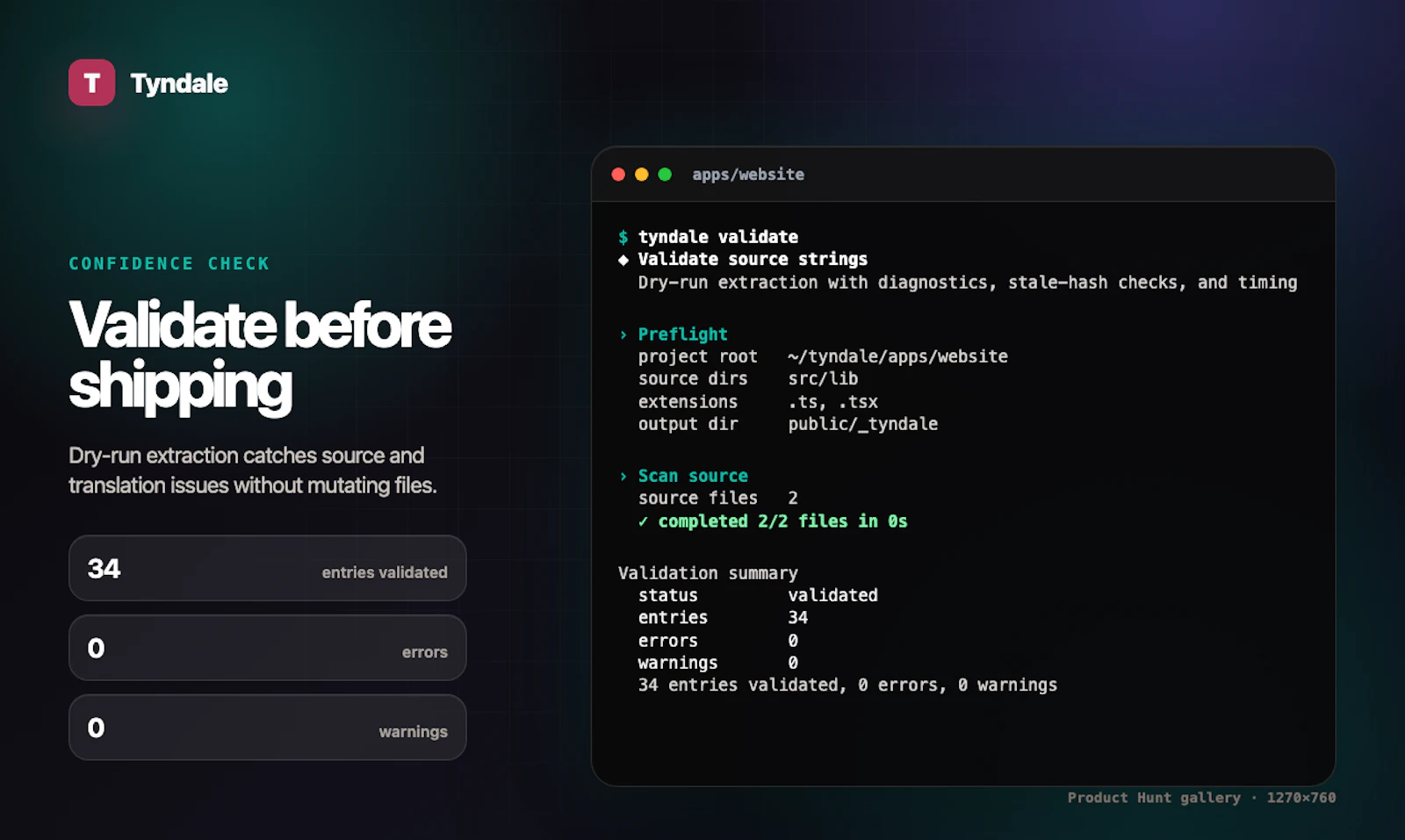Viewport: 1405px width, 840px height.
Task: Click extensions value .ts, .tsx
Action: point(832,402)
